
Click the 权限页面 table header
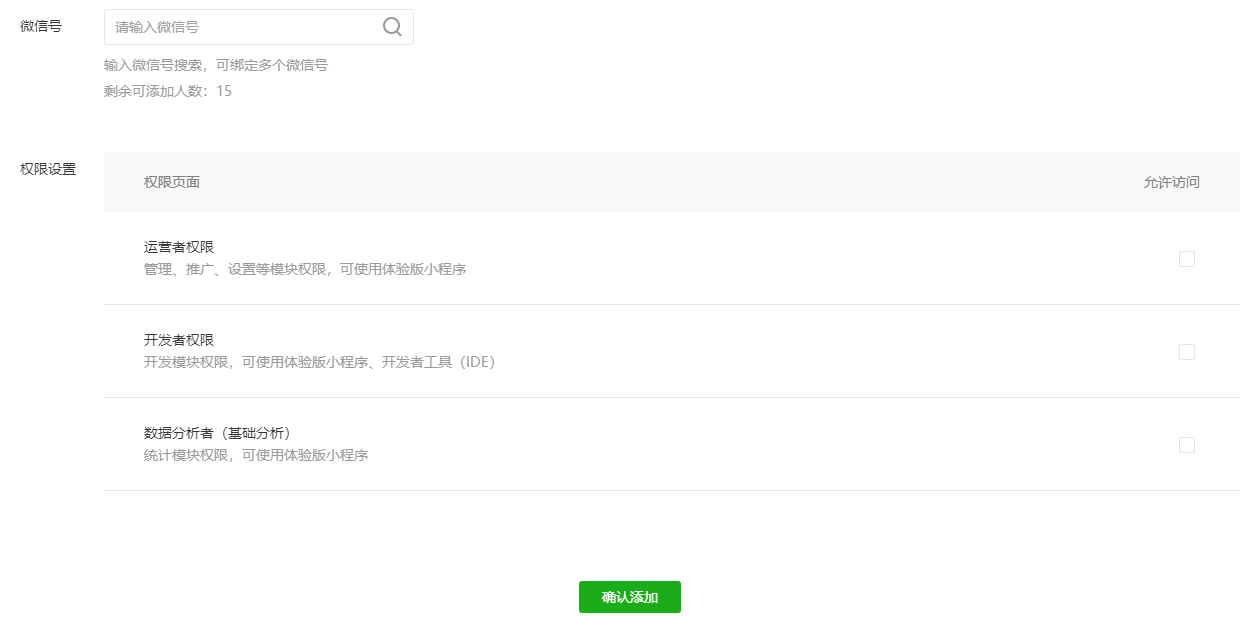(x=172, y=182)
